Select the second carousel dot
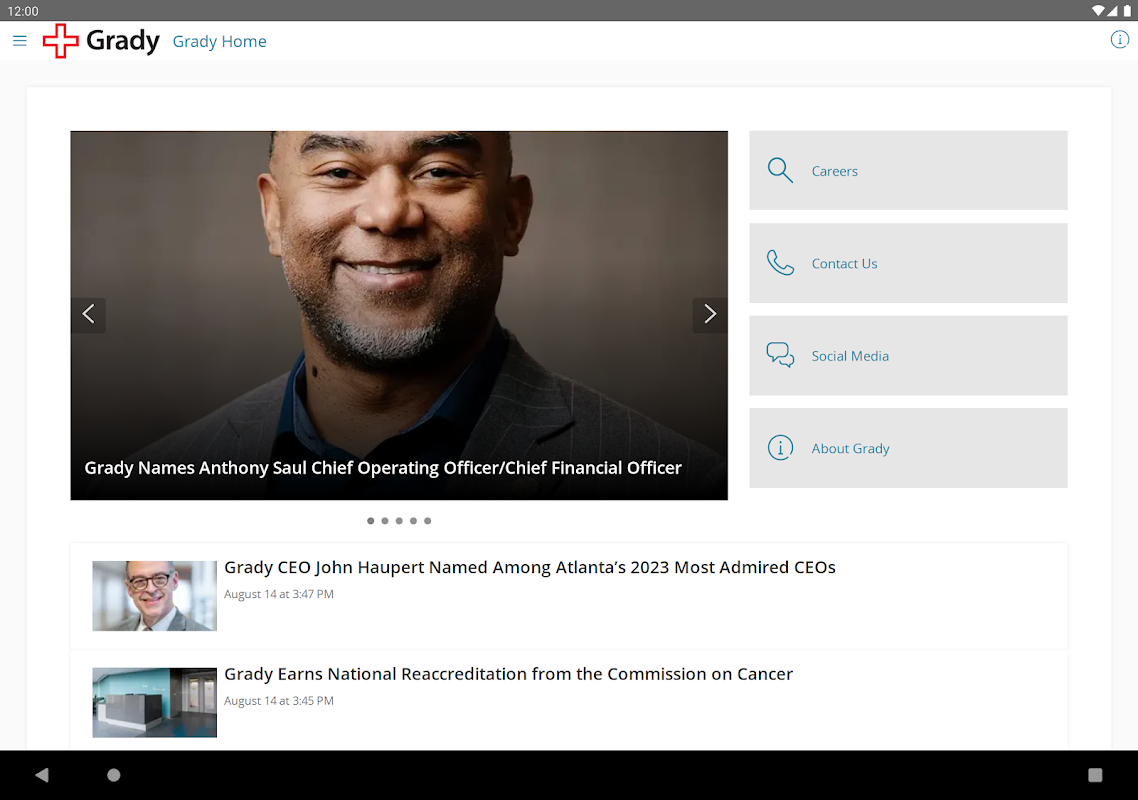Image resolution: width=1138 pixels, height=800 pixels. 385,521
